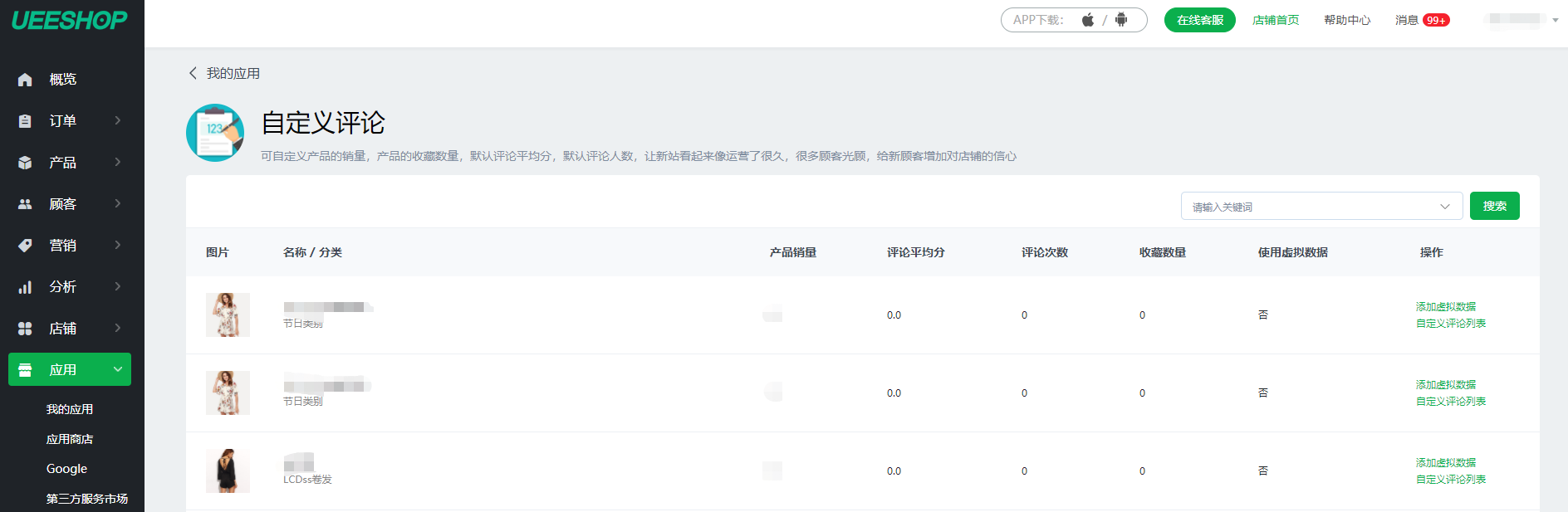
Task: Click the 概览 home icon in sidebar
Action: click(25, 80)
